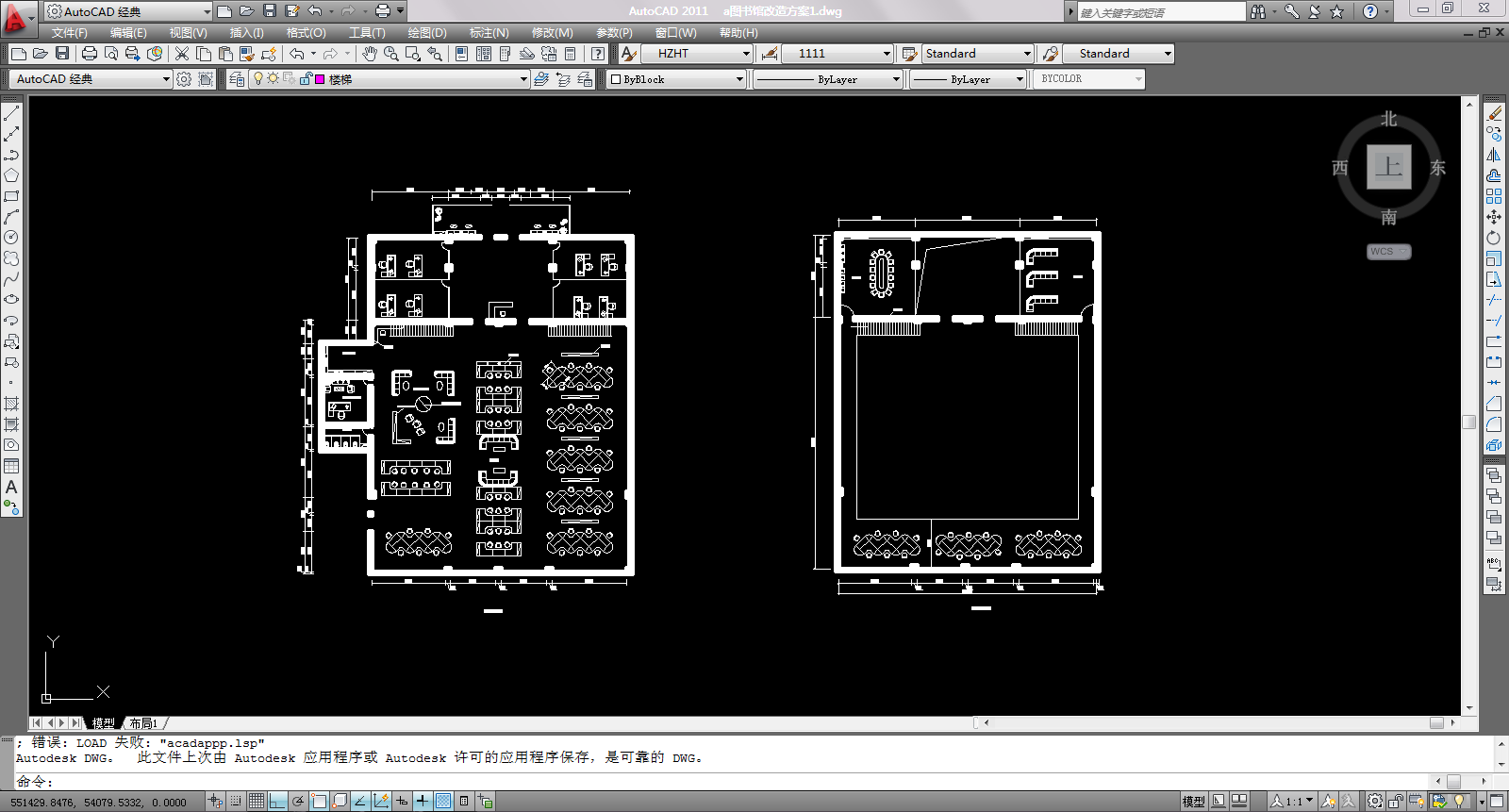The height and width of the screenshot is (812, 1509).
Task: Click the 模型 button in status bar
Action: tap(1193, 802)
